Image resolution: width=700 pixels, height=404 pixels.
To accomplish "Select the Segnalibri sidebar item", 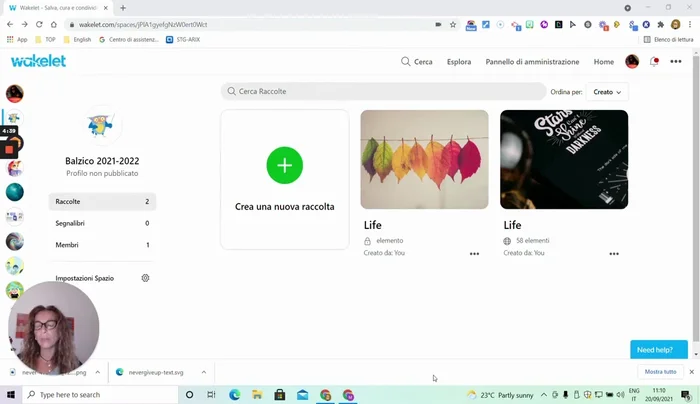I will [x=102, y=223].
